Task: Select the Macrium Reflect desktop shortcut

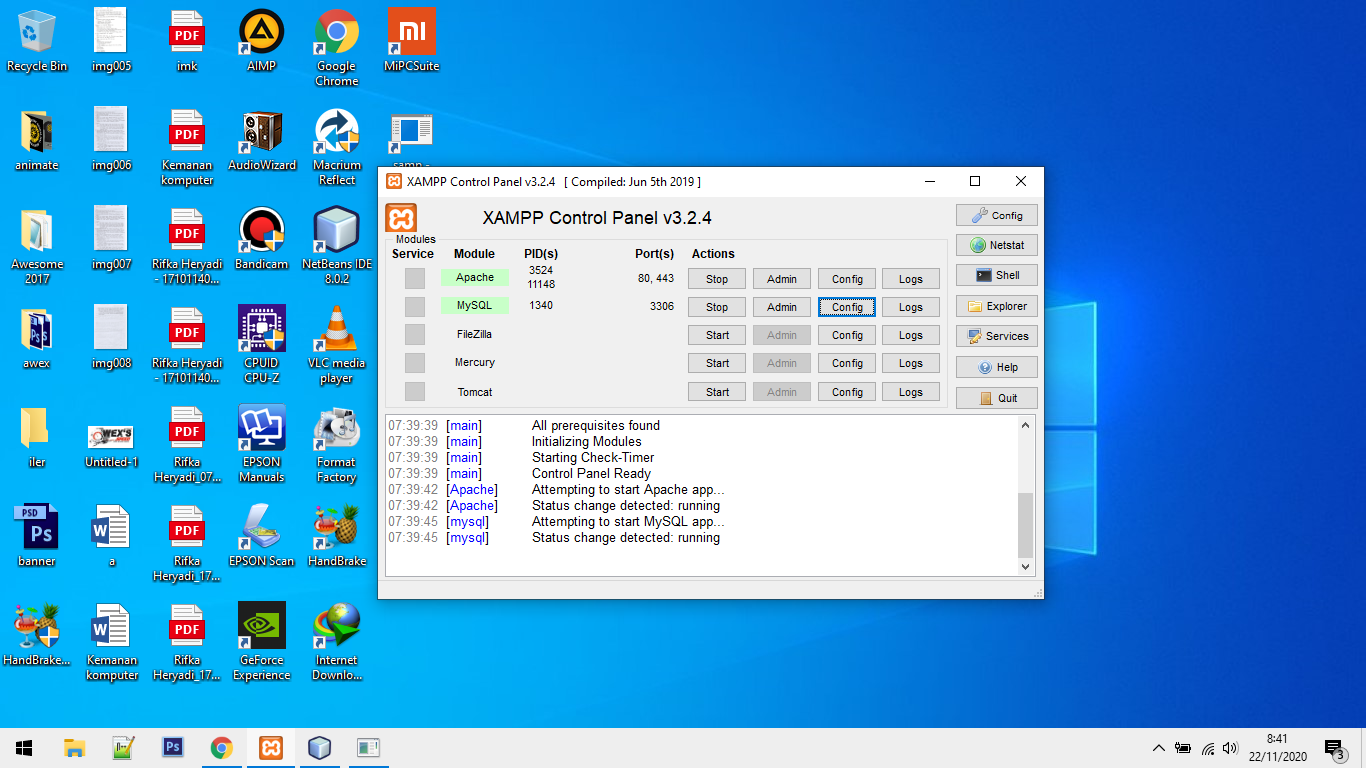Action: click(336, 147)
